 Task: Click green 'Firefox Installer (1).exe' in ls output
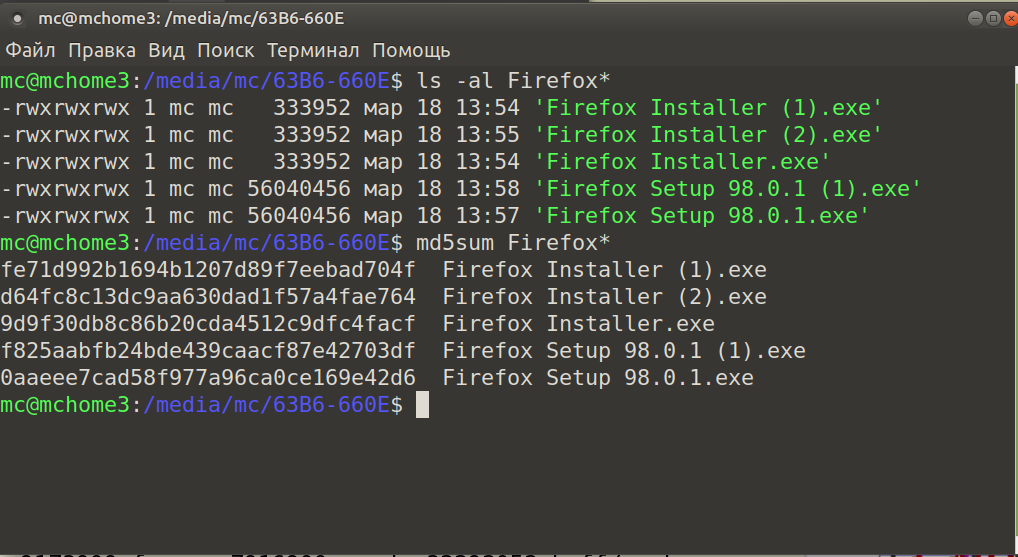point(708,107)
